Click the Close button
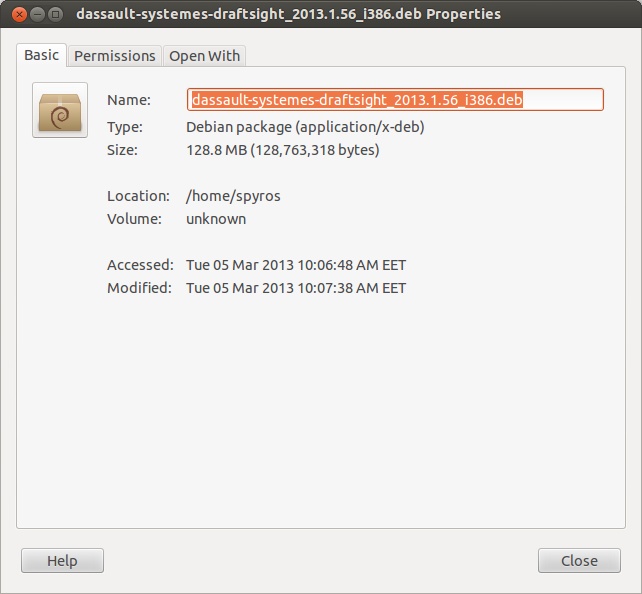This screenshot has height=594, width=642. pos(579,560)
